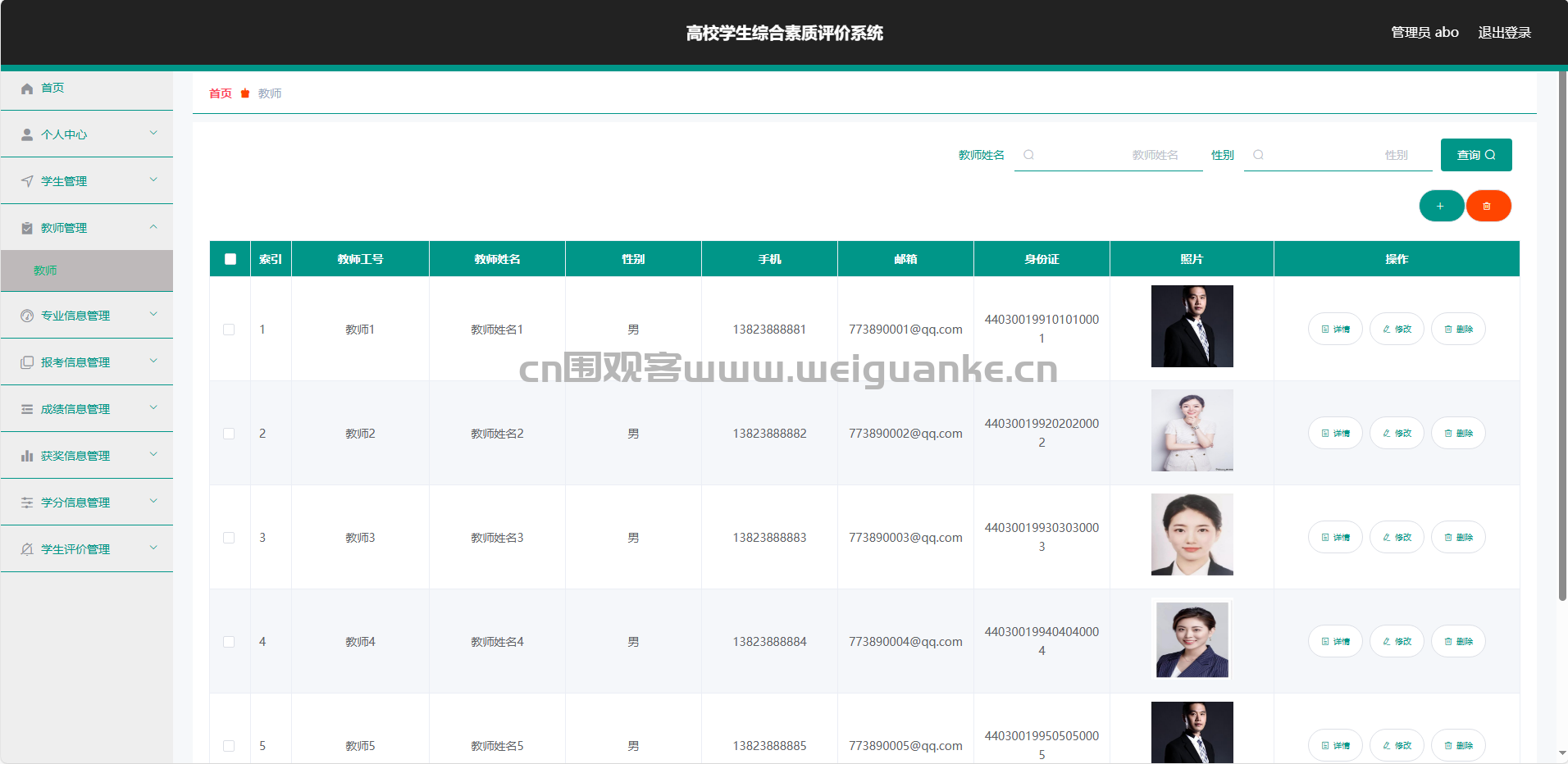Screen dimensions: 1568x764
Task: Click 管理员 abo account label
Action: [x=1425, y=33]
